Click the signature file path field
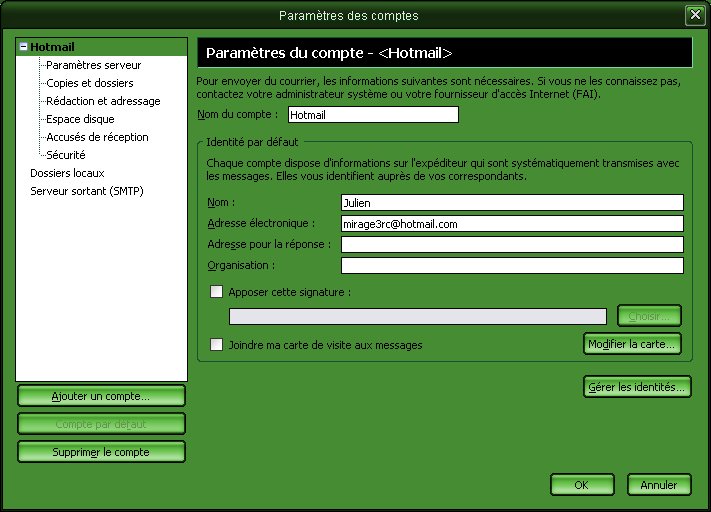 tap(418, 317)
